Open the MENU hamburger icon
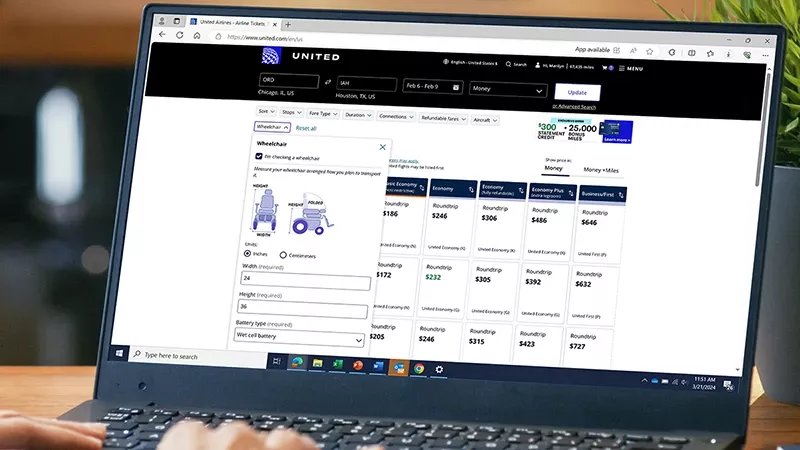The image size is (800, 450). 621,68
